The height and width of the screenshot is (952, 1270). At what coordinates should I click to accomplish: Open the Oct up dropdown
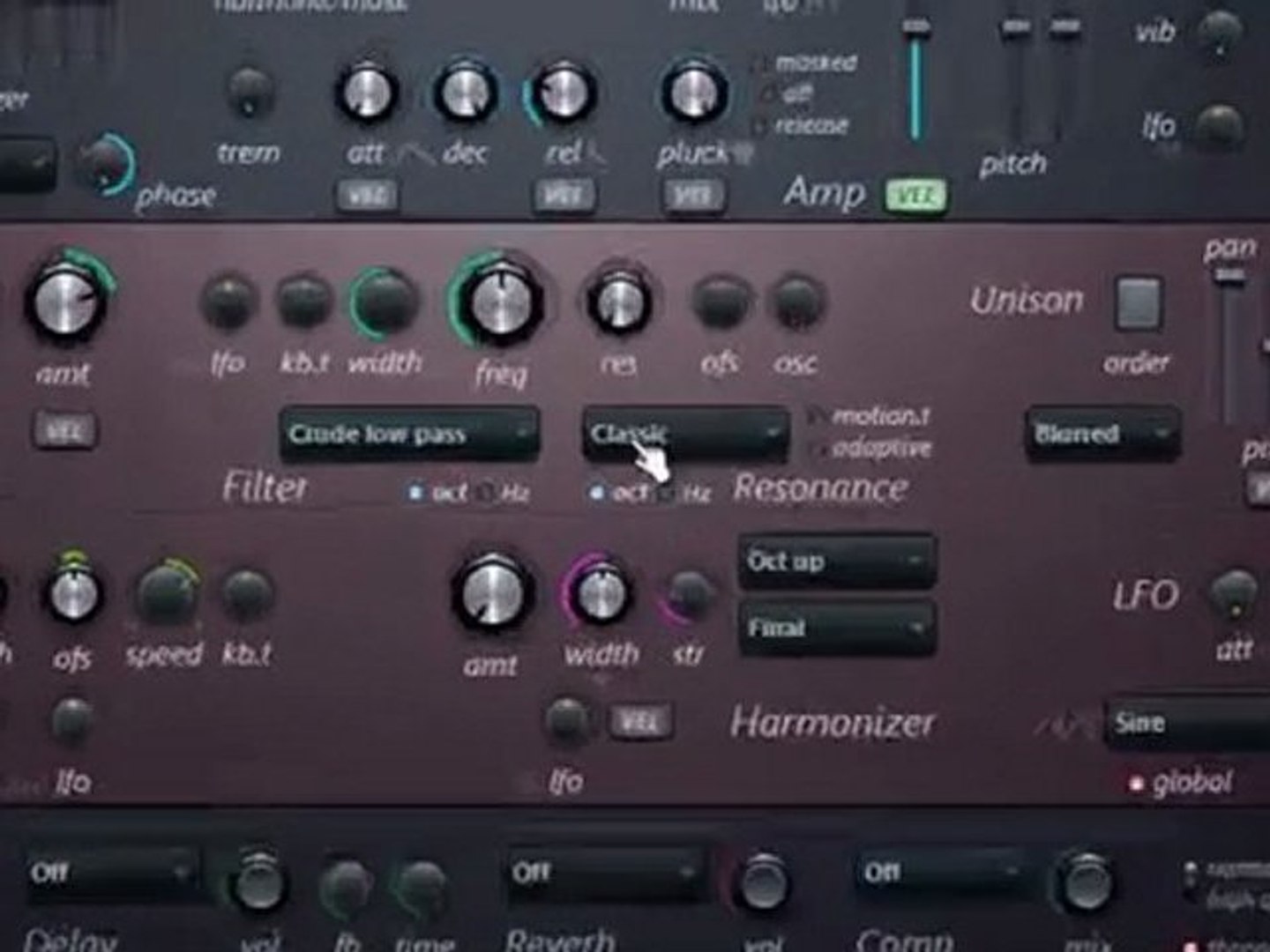coord(837,562)
